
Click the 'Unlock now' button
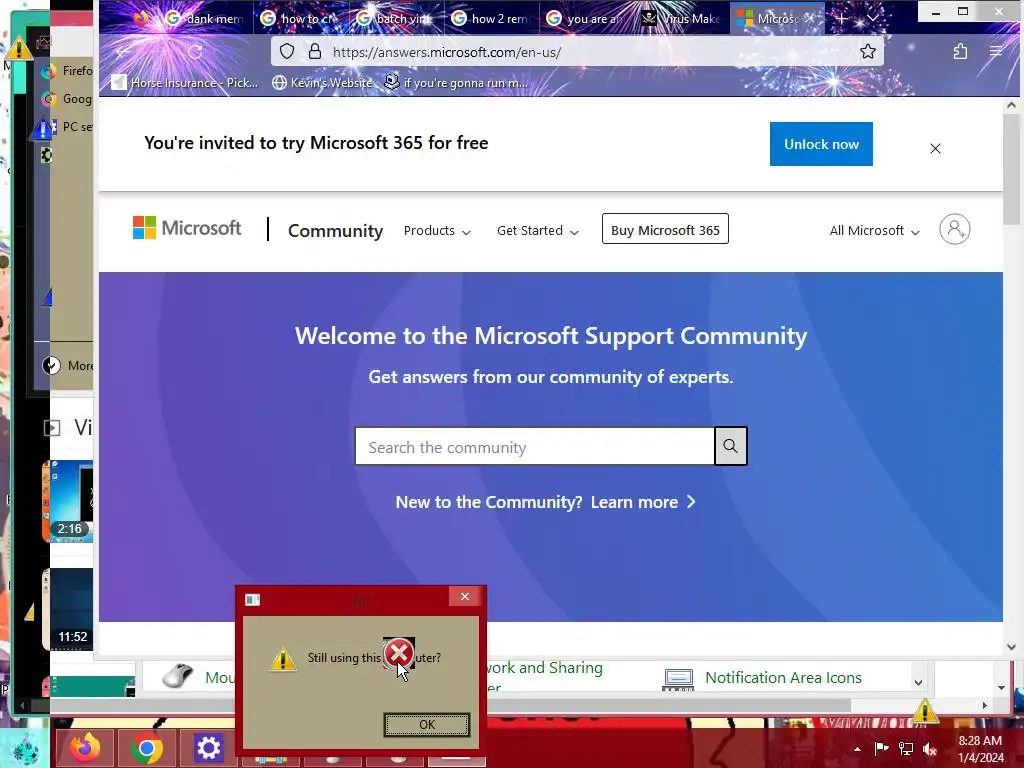coord(821,144)
